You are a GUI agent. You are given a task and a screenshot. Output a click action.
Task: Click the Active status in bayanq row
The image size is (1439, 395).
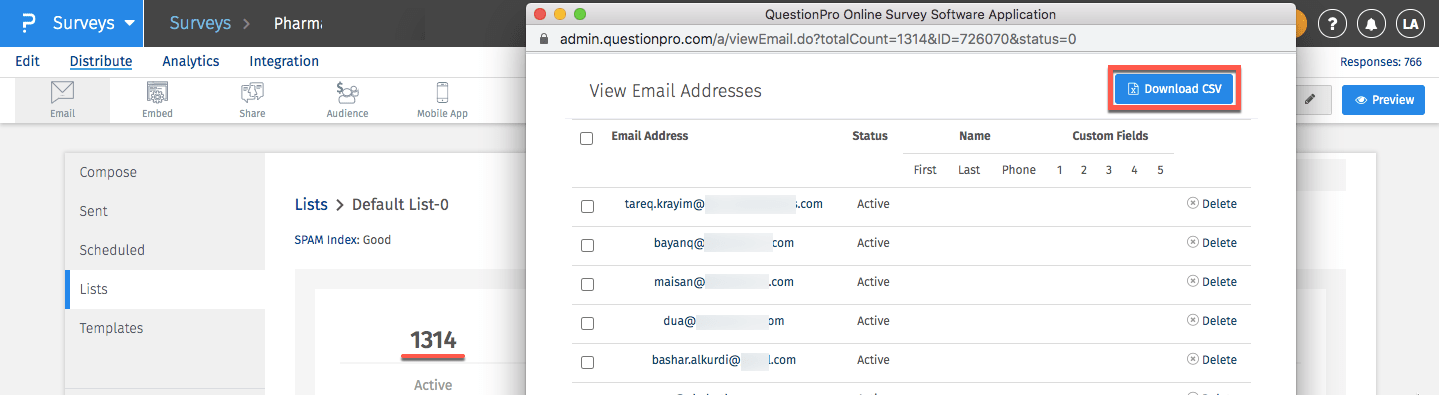873,243
